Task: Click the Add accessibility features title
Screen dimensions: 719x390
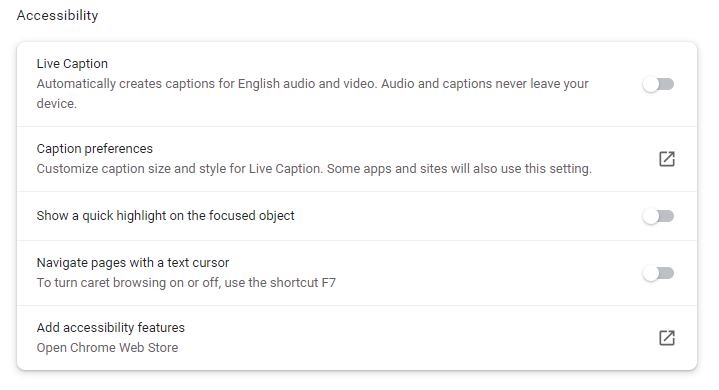Action: (111, 328)
